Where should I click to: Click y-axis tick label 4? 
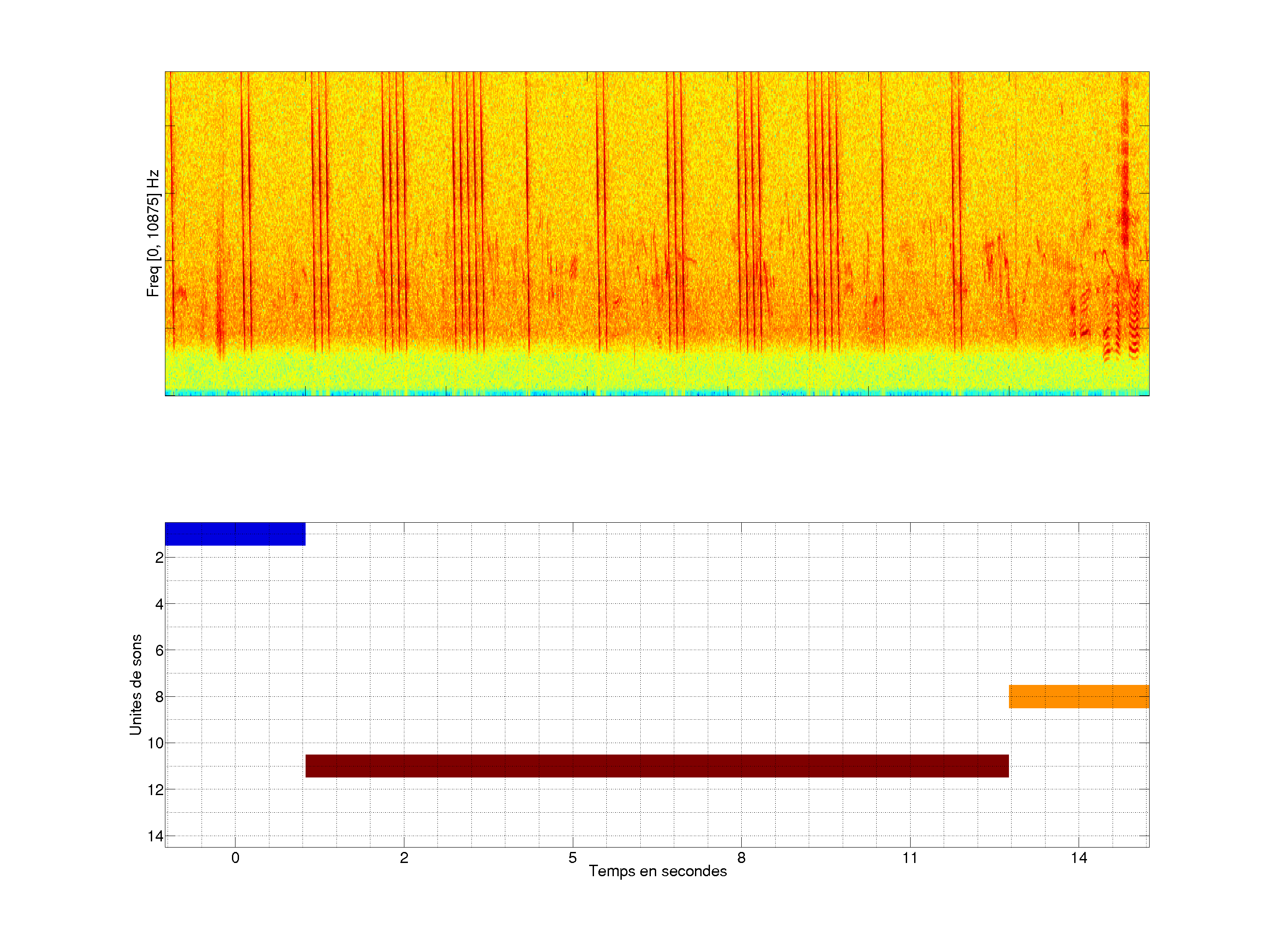(x=159, y=604)
